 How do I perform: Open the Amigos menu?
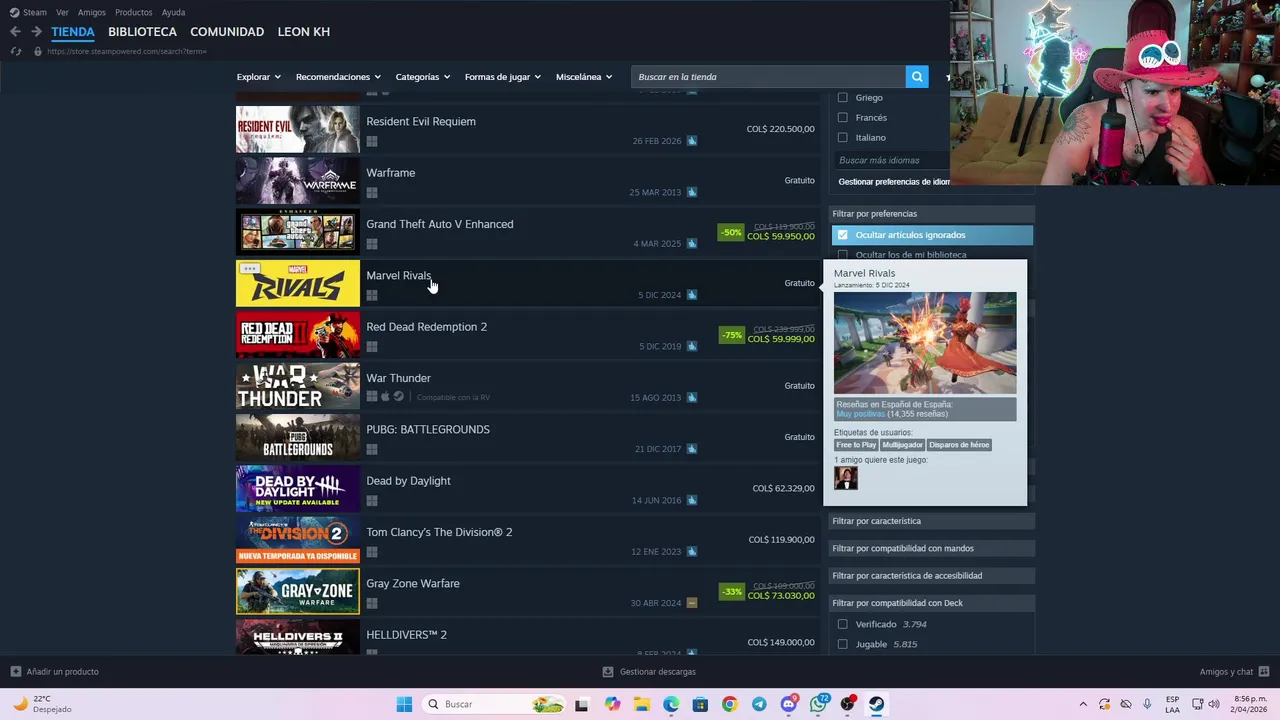[92, 12]
